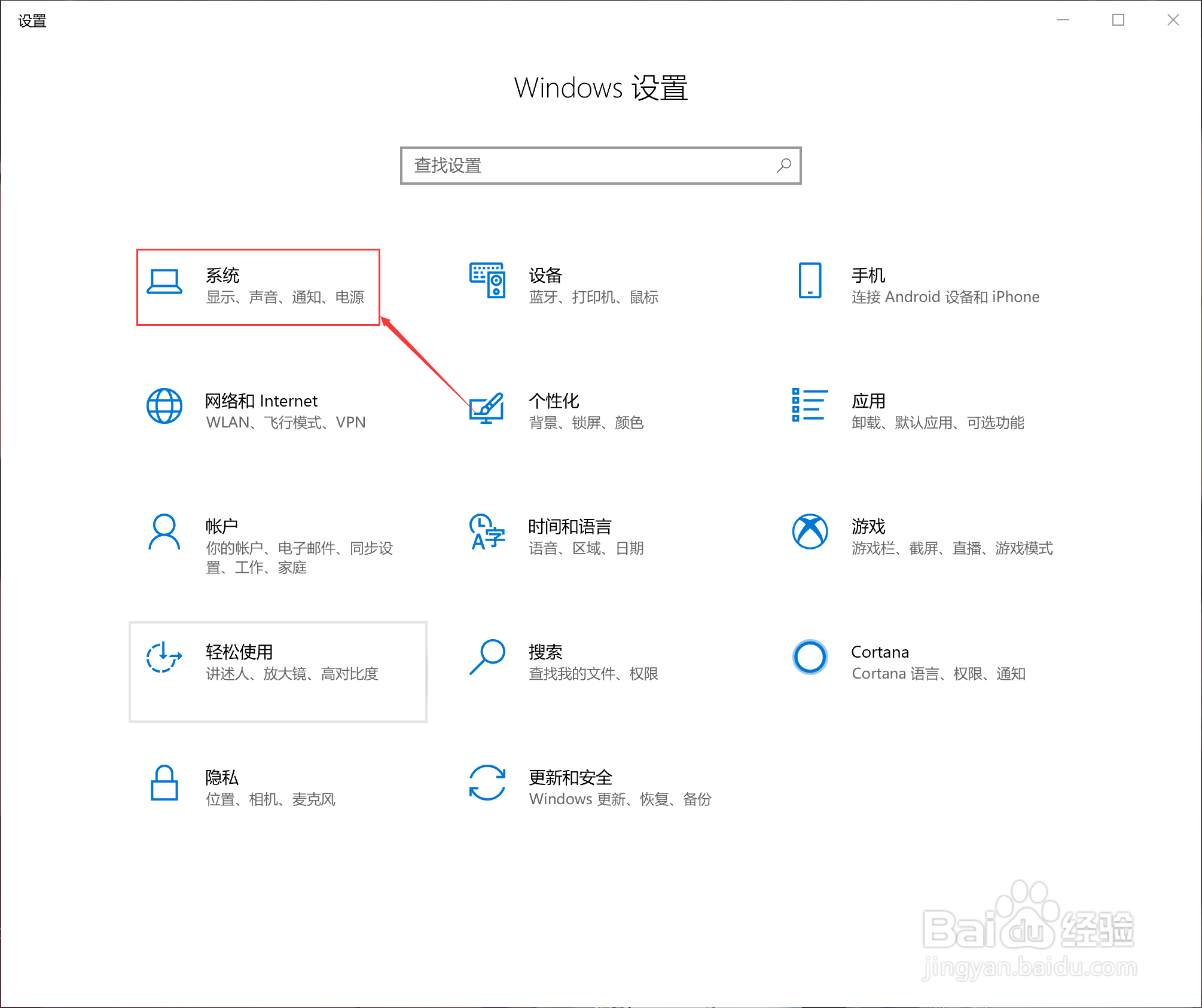Click the WLAN、飞行模式、VPN subtitle link

285,422
